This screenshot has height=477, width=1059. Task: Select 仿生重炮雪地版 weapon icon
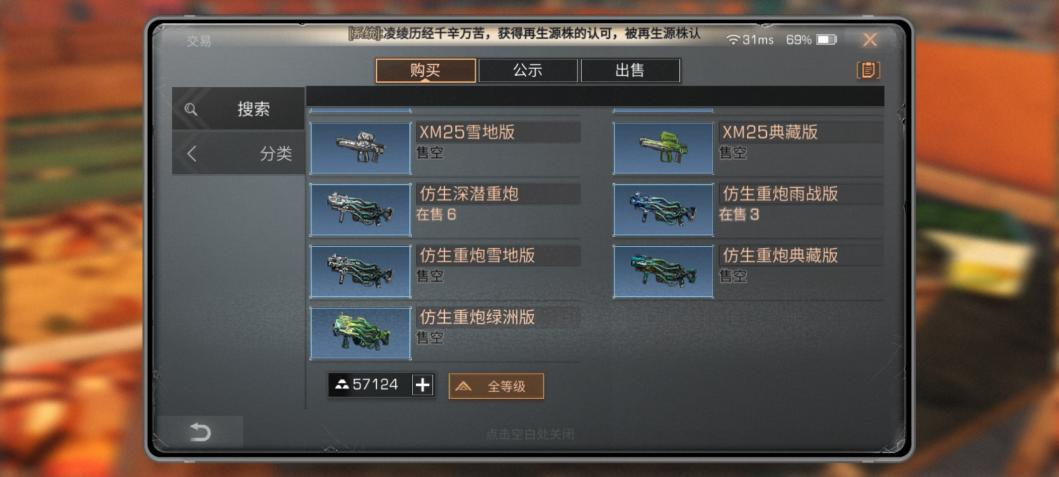click(x=361, y=272)
